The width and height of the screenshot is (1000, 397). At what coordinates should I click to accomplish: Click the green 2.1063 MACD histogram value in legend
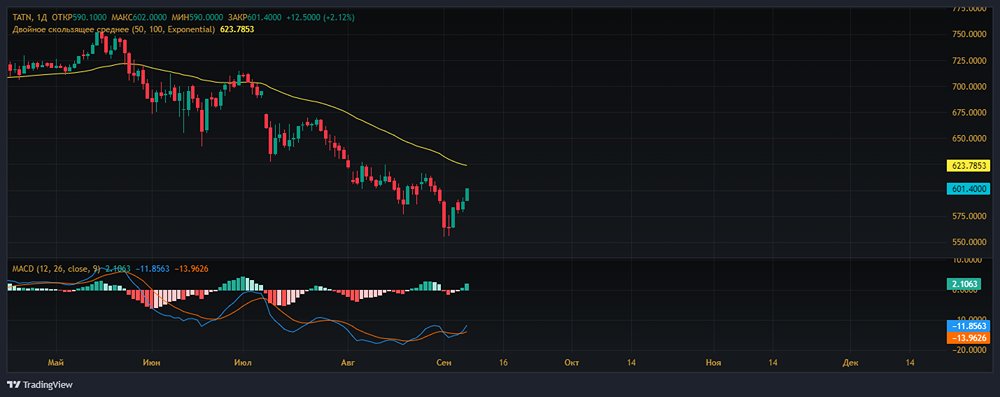pos(117,269)
